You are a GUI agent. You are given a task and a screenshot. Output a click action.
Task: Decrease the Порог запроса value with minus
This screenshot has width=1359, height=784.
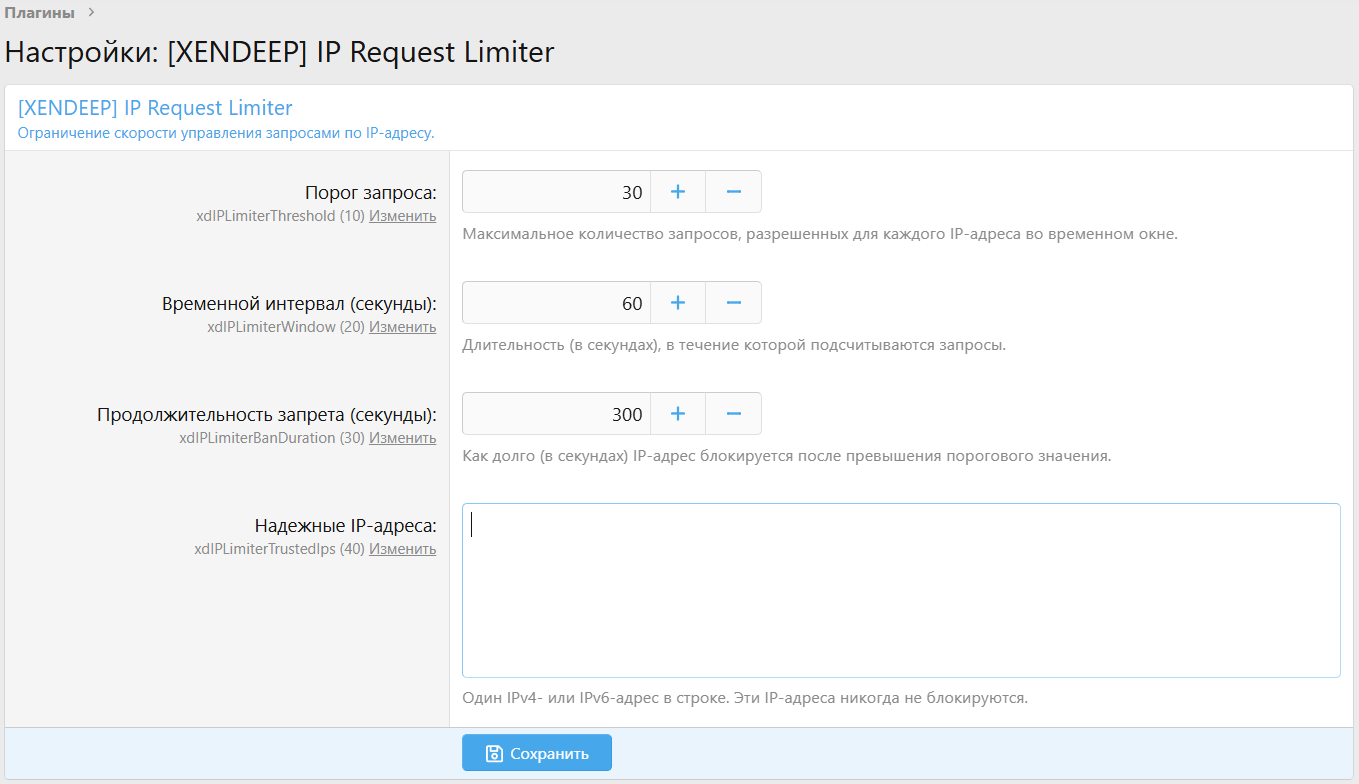(x=733, y=192)
